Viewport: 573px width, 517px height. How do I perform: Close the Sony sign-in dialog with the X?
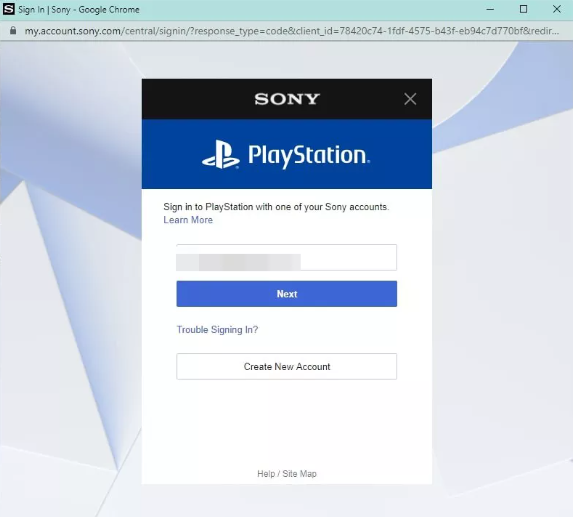tap(410, 99)
